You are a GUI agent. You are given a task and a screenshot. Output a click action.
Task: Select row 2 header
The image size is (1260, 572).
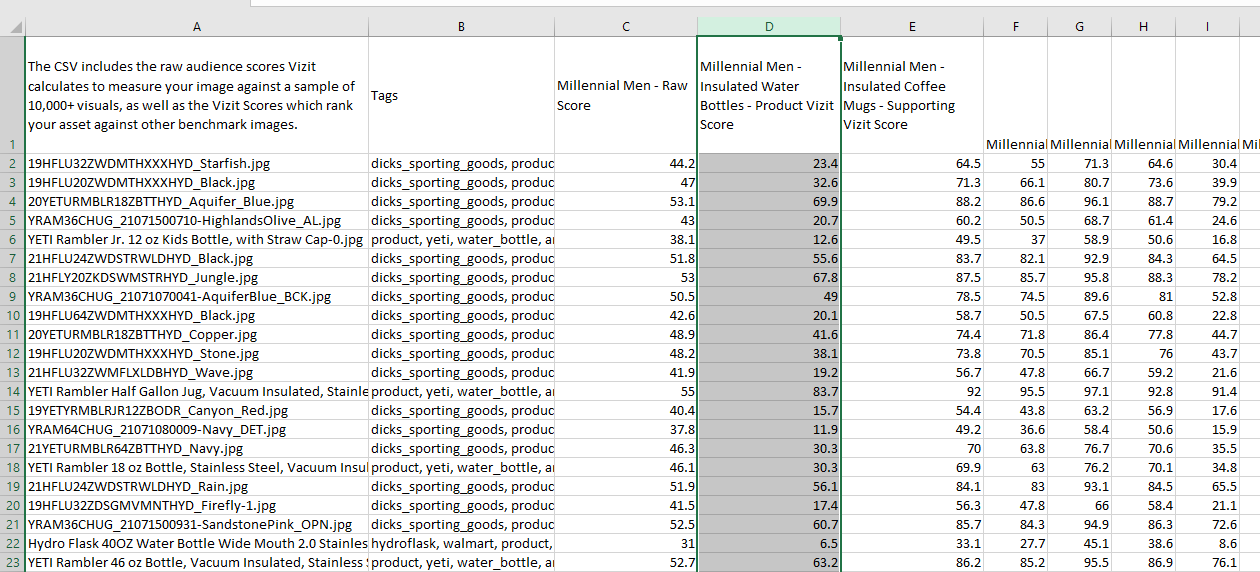point(12,163)
